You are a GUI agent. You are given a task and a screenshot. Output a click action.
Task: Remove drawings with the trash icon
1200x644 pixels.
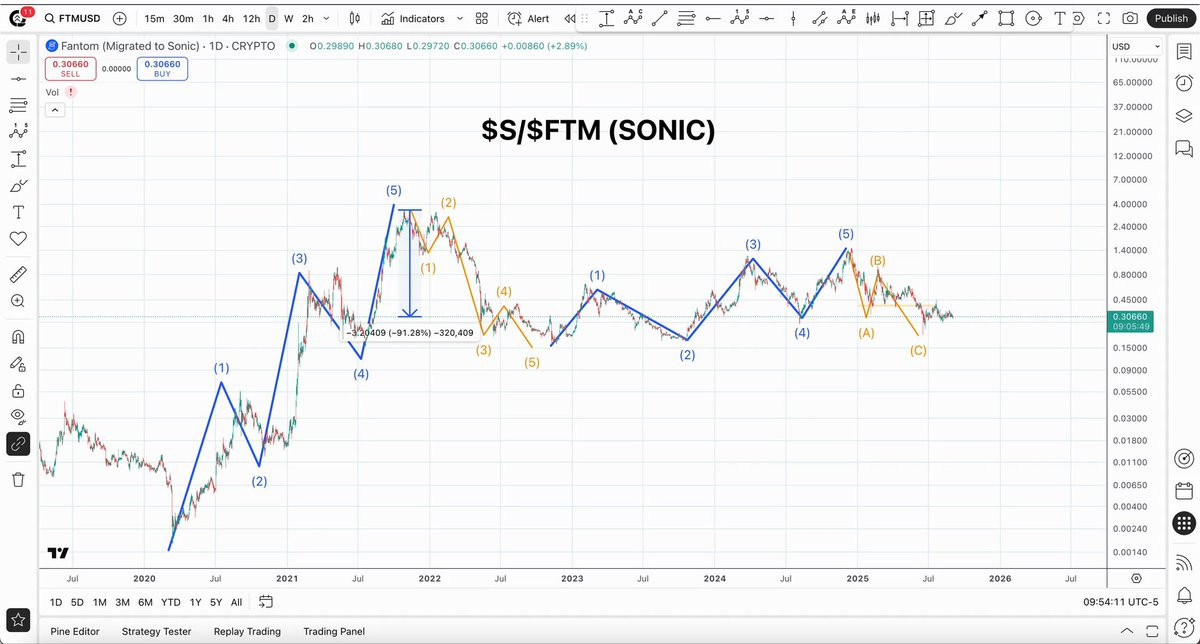coord(18,479)
